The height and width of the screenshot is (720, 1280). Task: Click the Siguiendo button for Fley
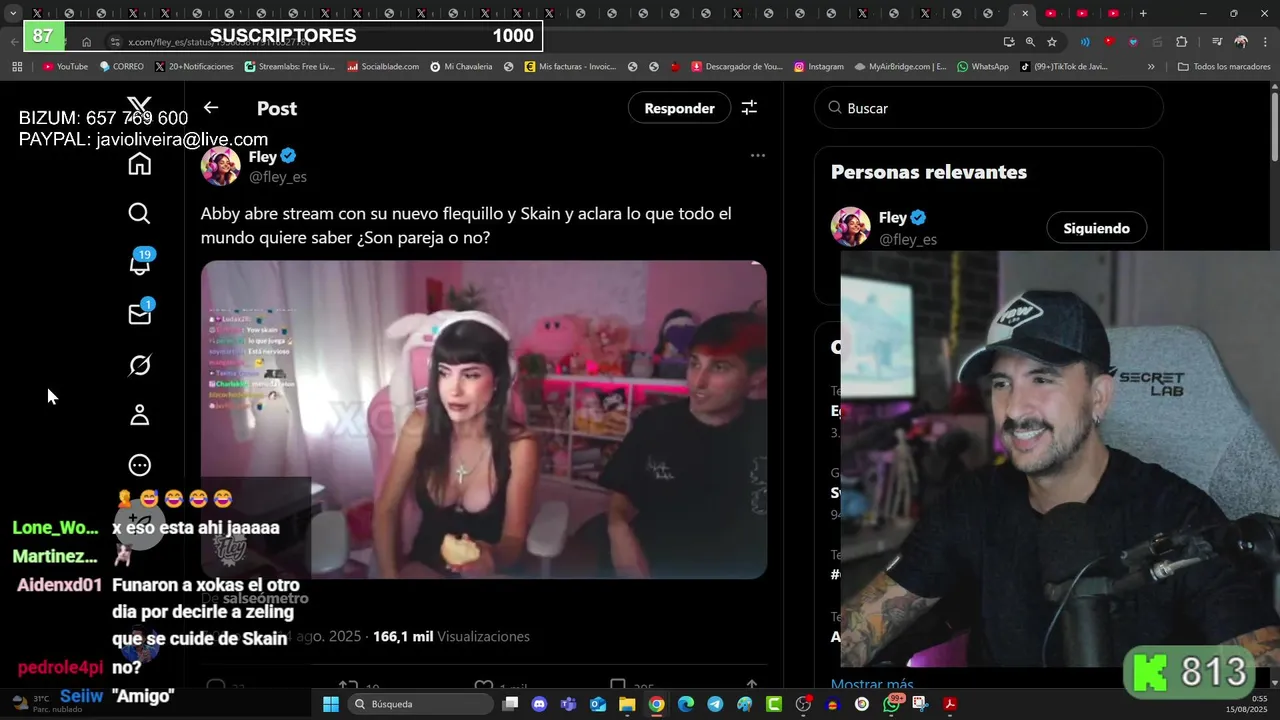[1096, 228]
